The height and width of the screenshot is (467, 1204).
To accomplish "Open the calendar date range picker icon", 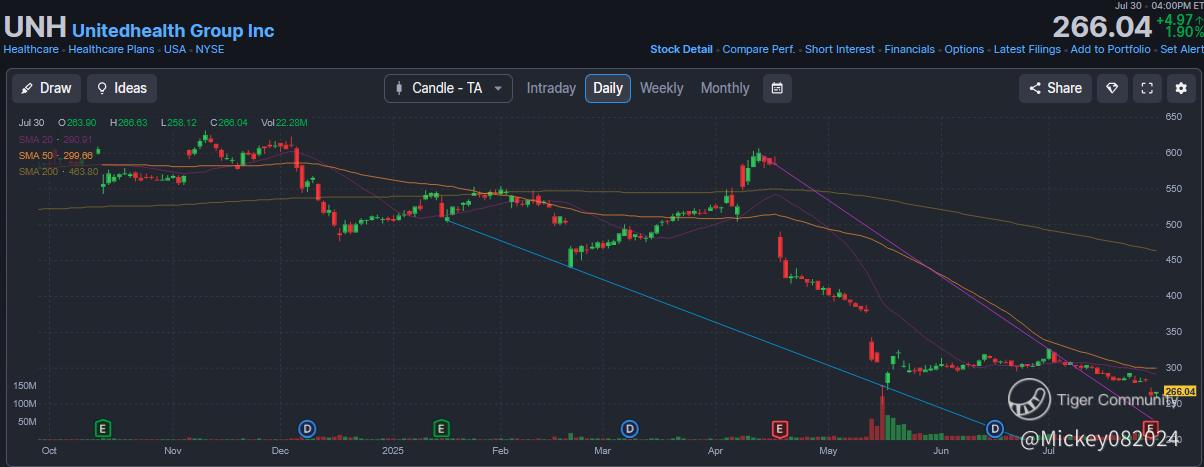I will 777,88.
